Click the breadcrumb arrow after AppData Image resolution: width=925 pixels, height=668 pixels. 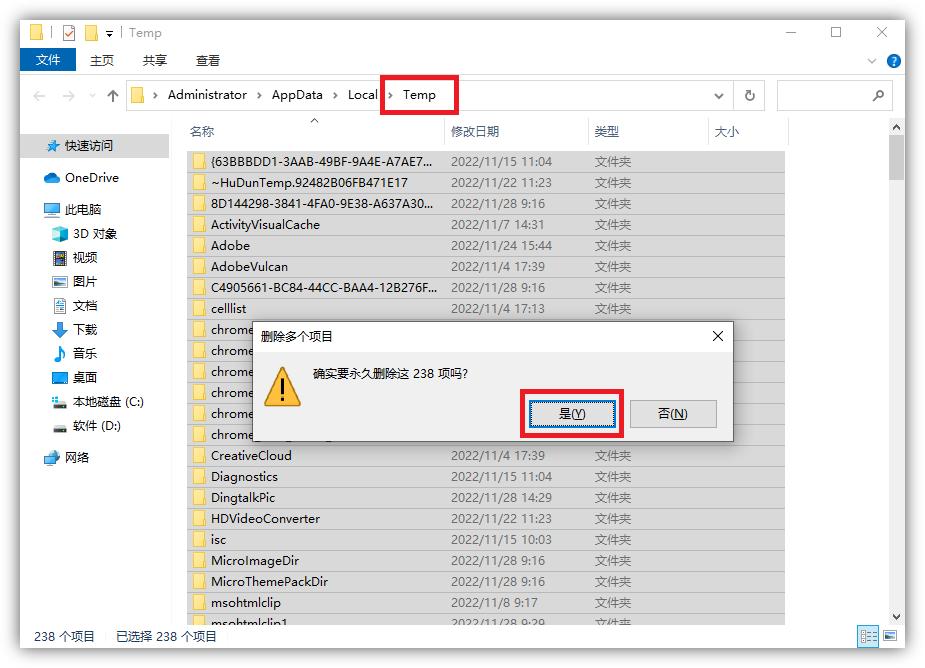337,94
